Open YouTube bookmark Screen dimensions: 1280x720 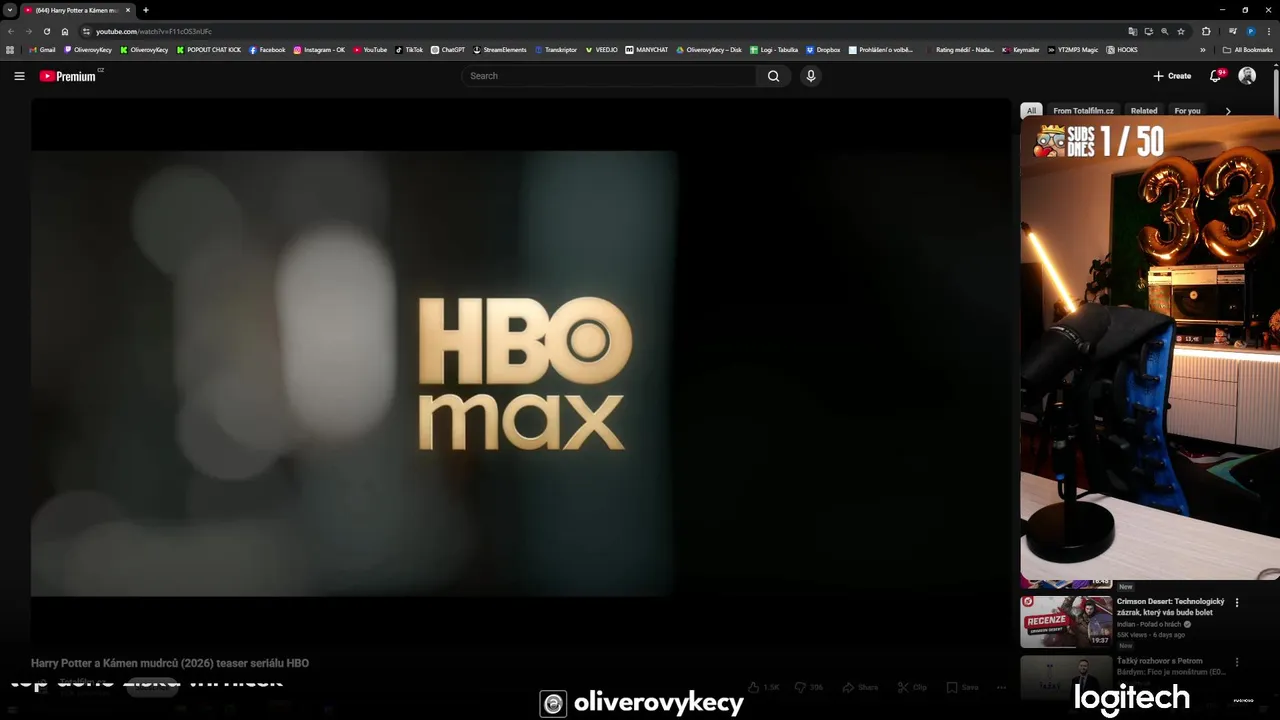click(x=370, y=49)
